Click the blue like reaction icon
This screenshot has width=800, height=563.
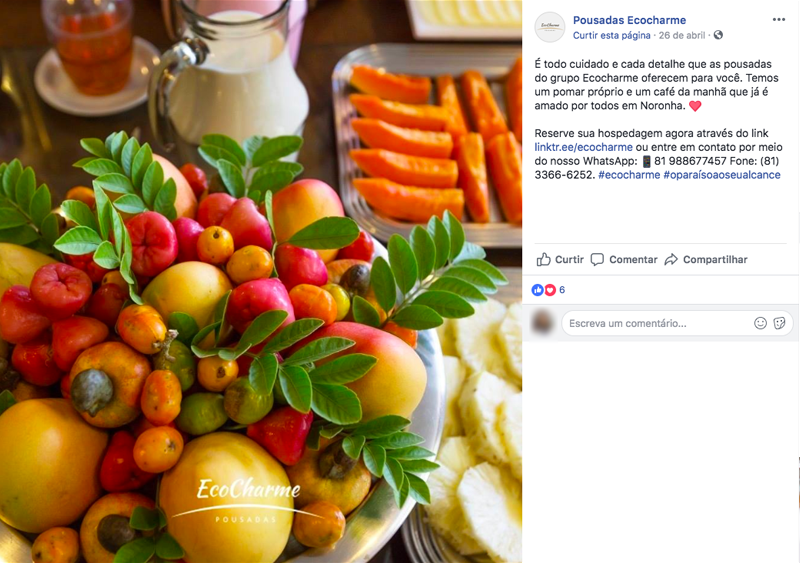click(537, 290)
